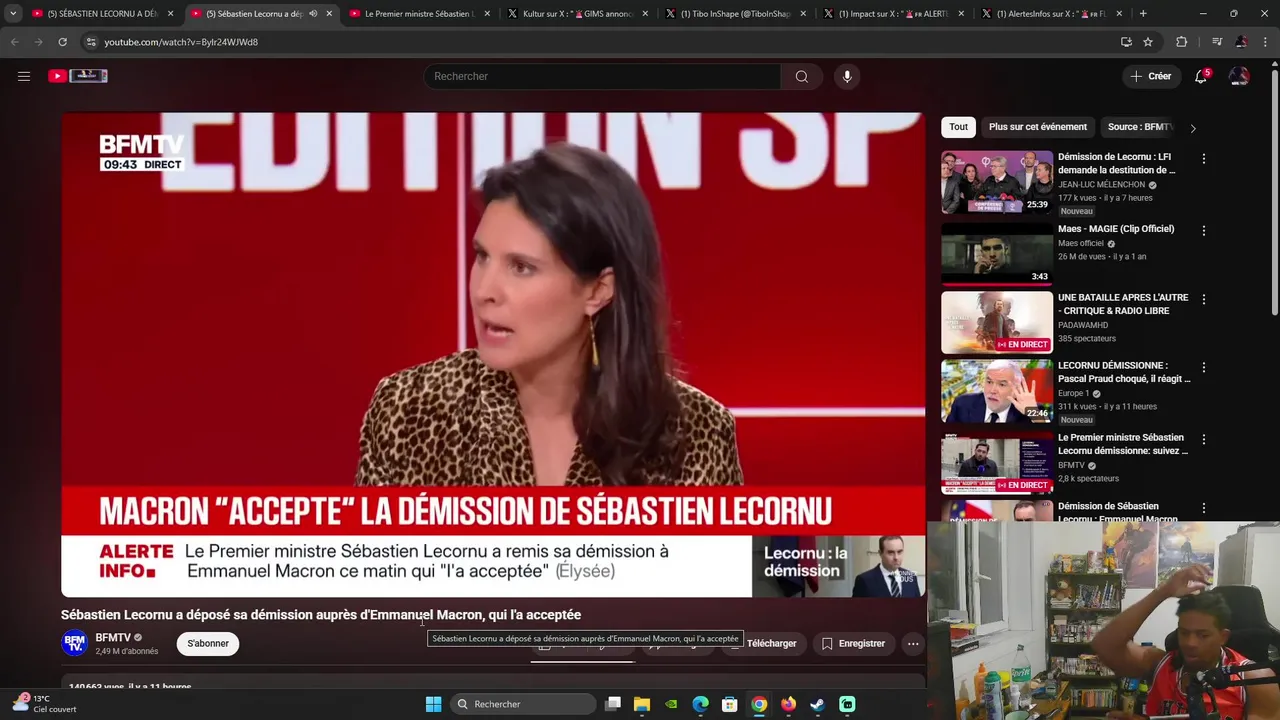Screen dimensions: 1280x720
Task: Open the Chrome three-dot menu
Action: [1264, 42]
